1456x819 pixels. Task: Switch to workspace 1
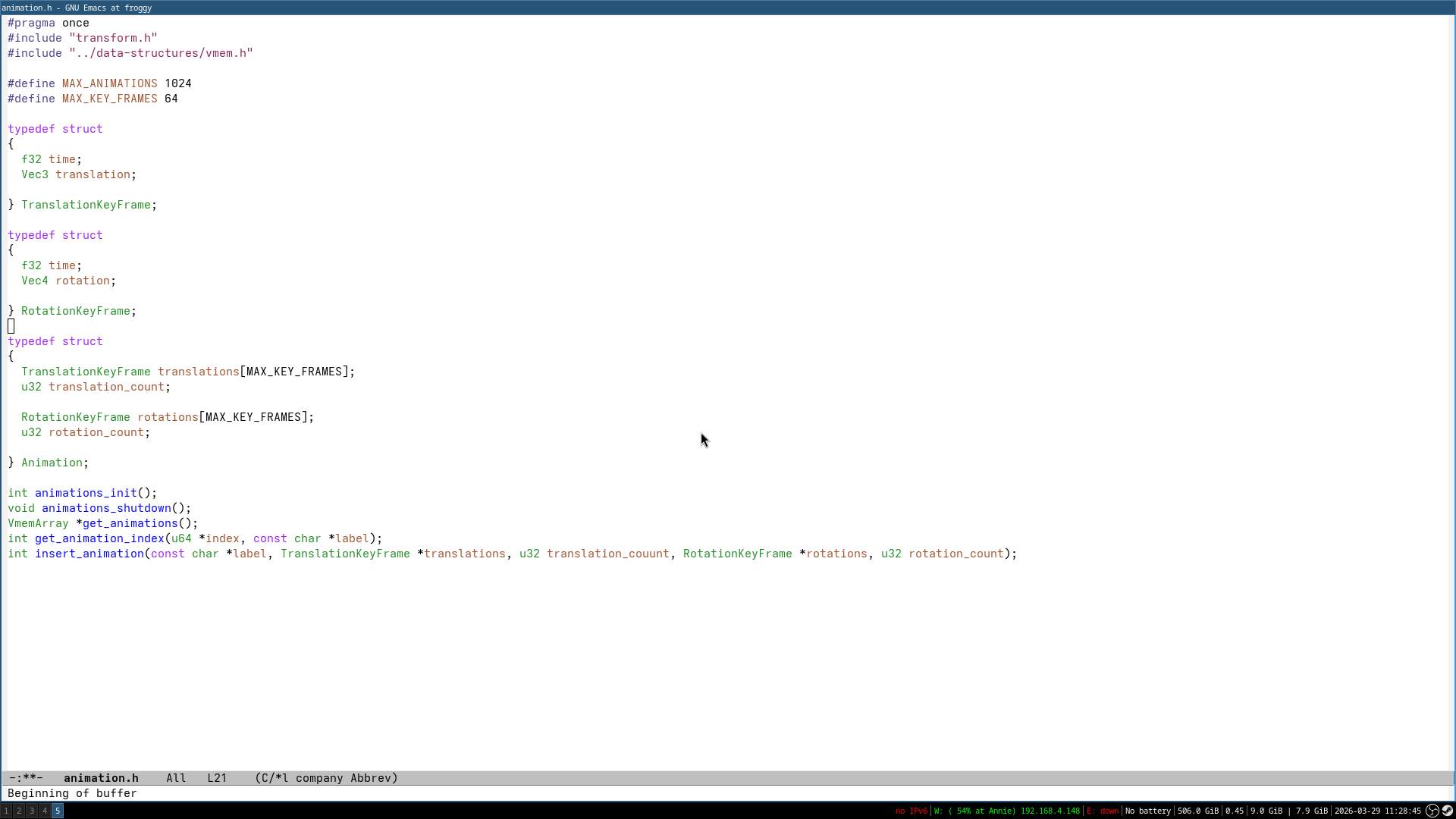tap(6, 811)
